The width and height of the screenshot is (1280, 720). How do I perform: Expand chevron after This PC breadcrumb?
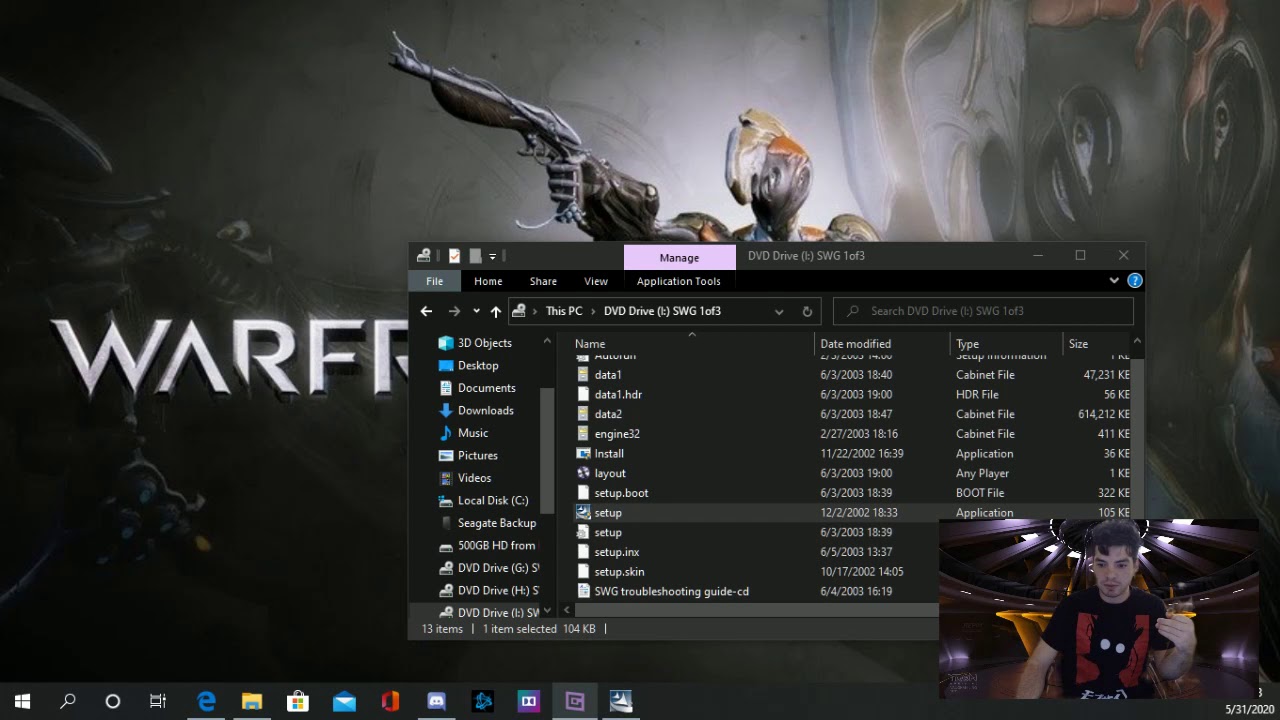point(593,311)
